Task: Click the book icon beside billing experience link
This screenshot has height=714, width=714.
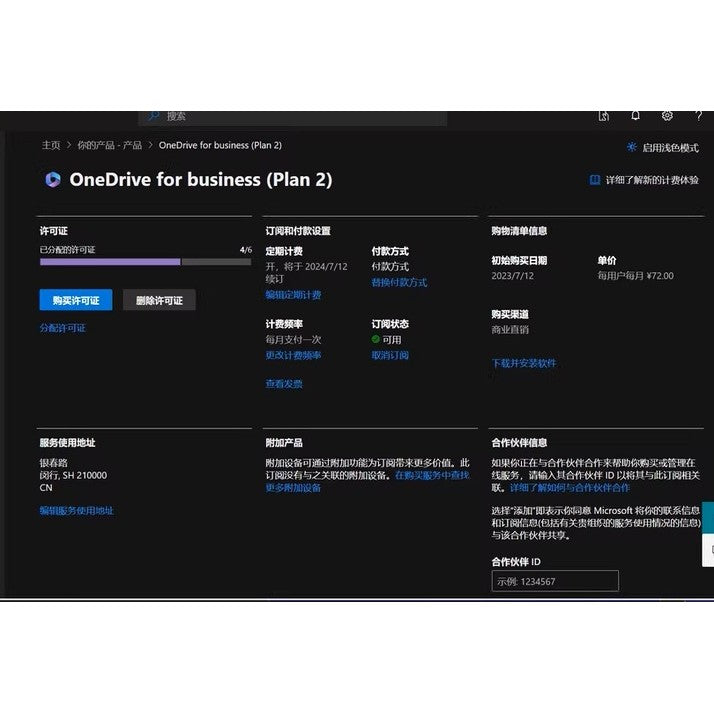Action: [595, 180]
